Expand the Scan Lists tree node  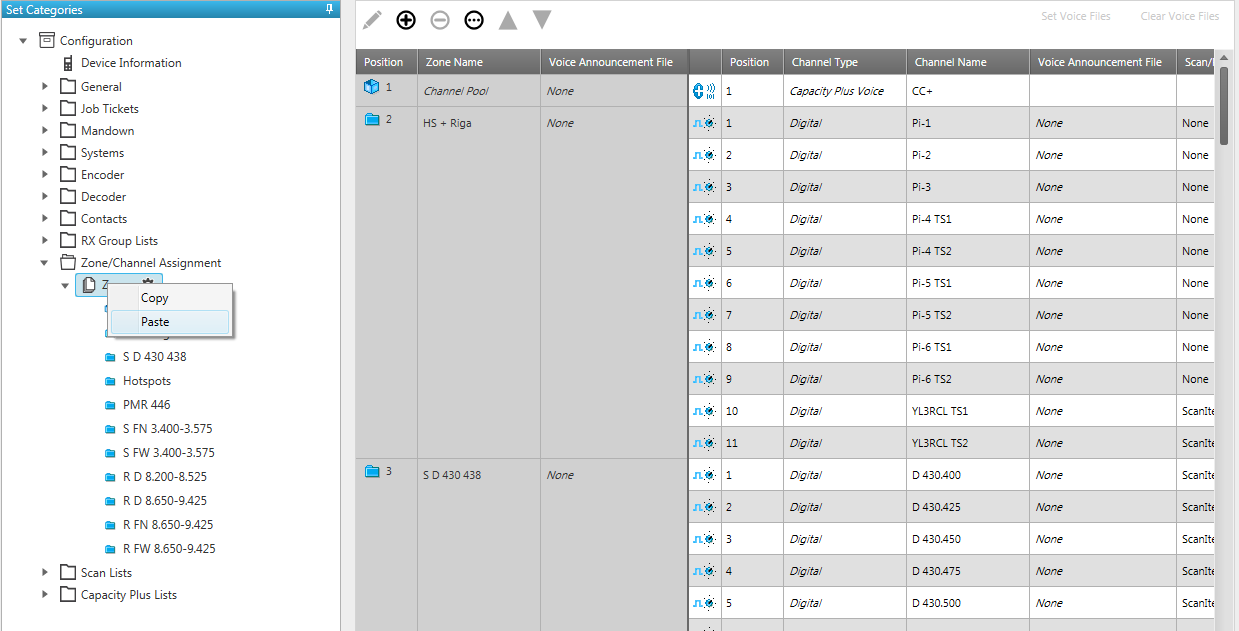tap(45, 573)
